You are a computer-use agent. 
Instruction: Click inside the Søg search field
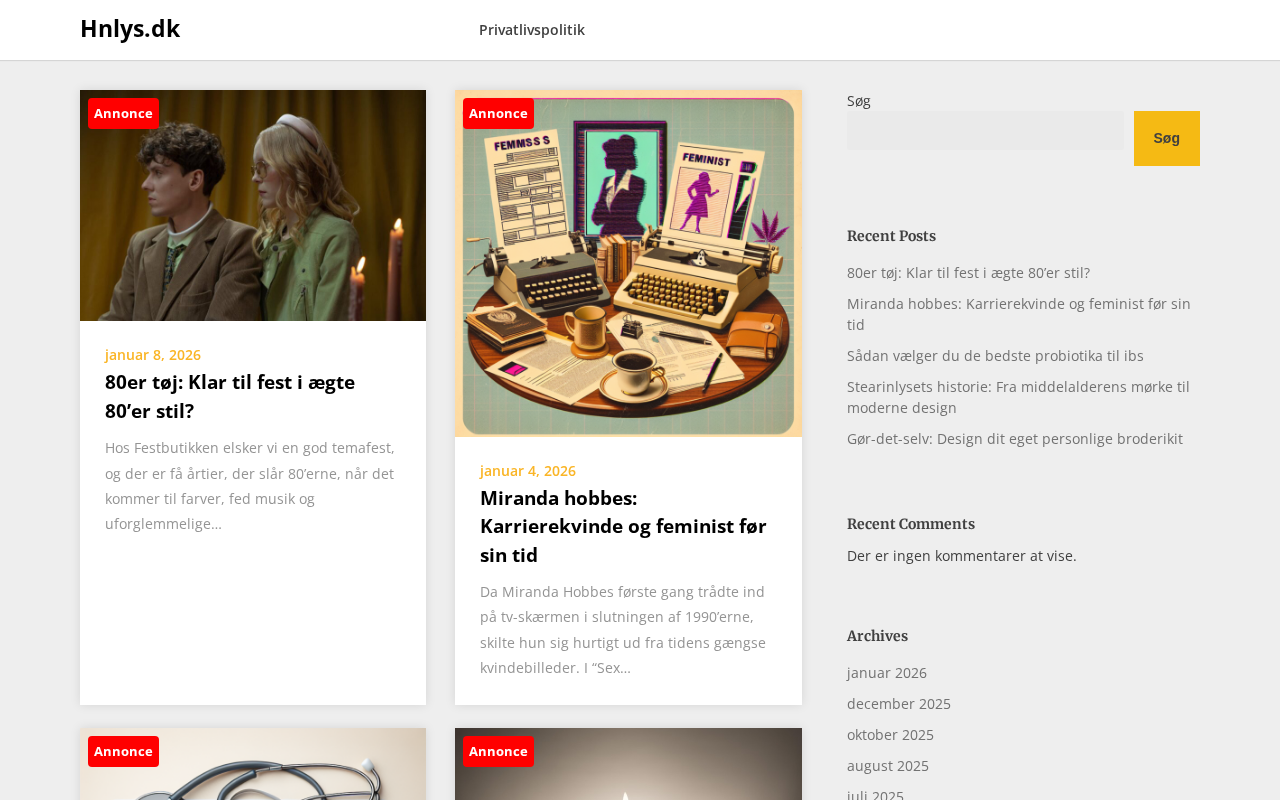[x=985, y=130]
